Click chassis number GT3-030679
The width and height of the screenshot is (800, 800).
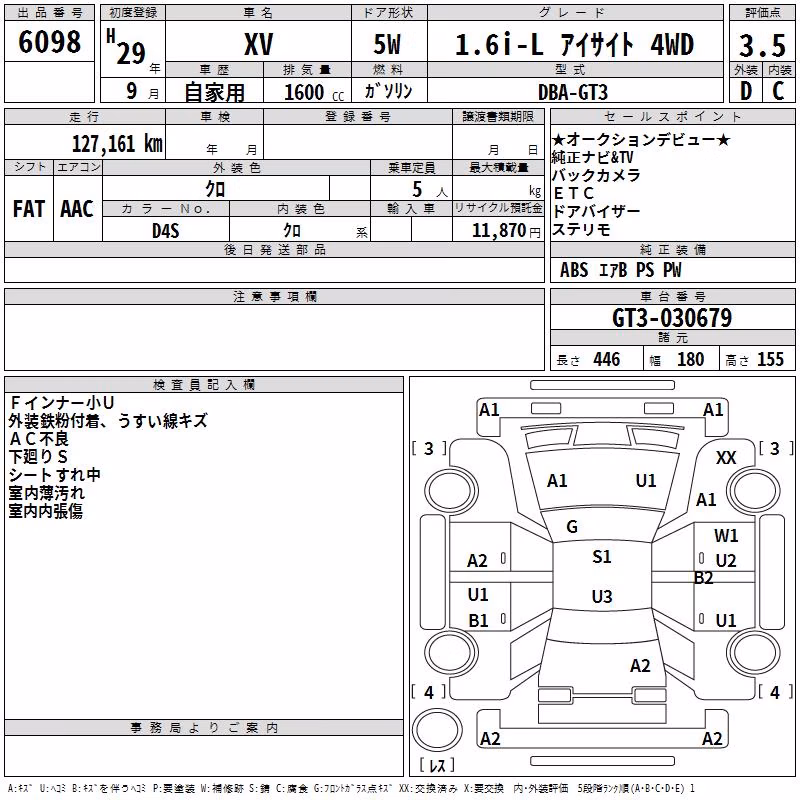672,318
